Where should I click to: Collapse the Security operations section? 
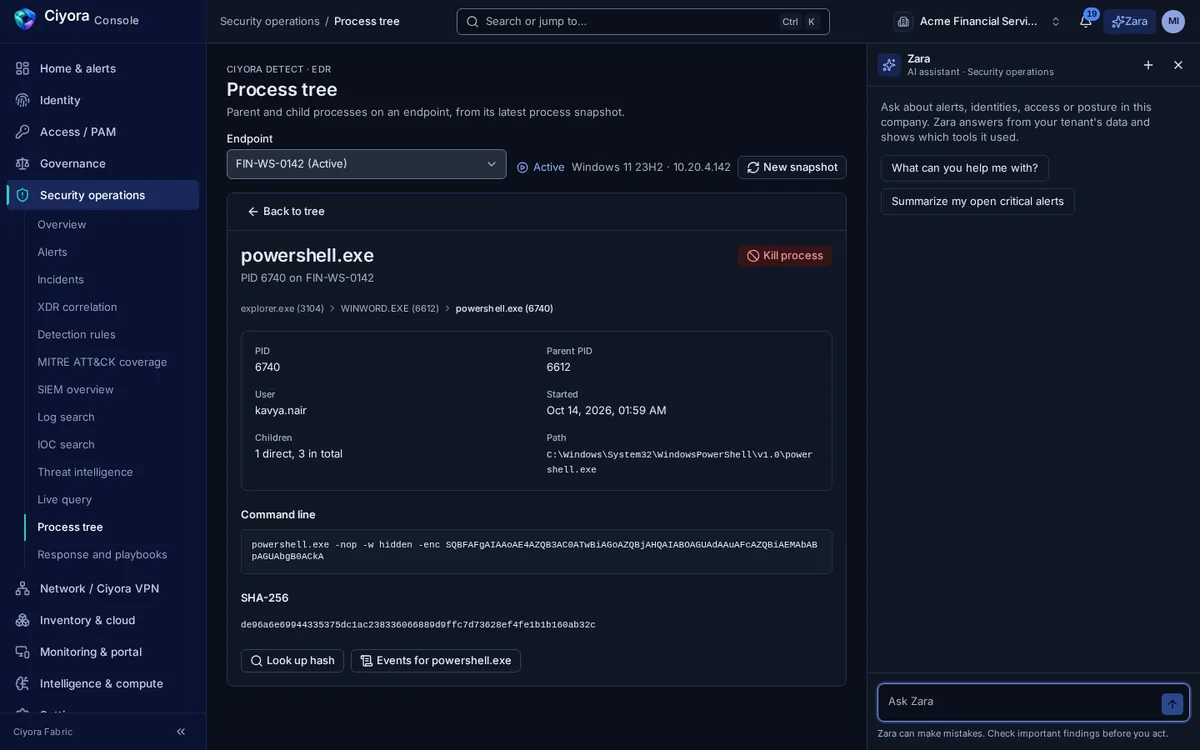click(103, 195)
